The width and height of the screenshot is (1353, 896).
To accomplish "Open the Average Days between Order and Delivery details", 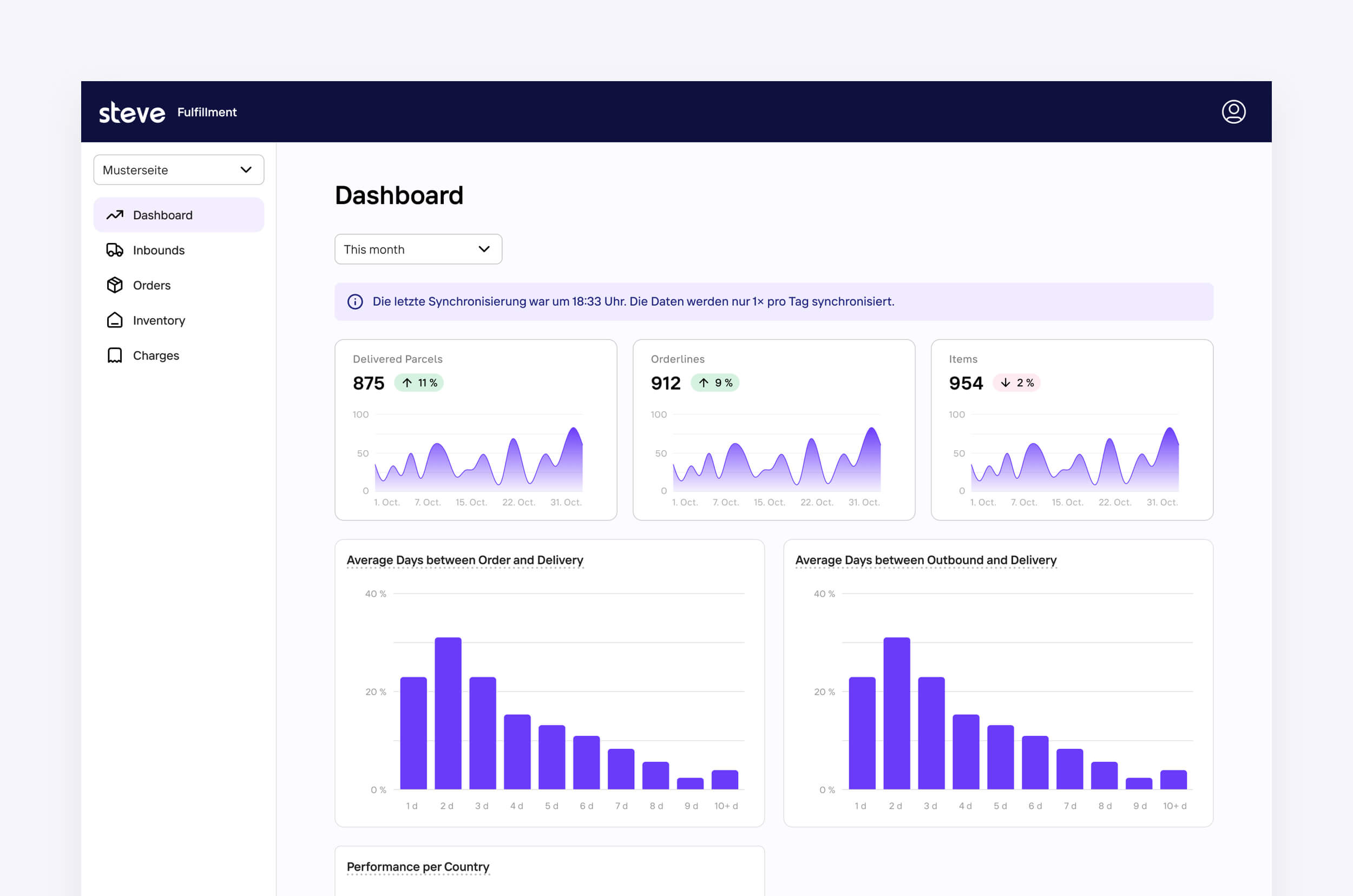I will tap(464, 560).
